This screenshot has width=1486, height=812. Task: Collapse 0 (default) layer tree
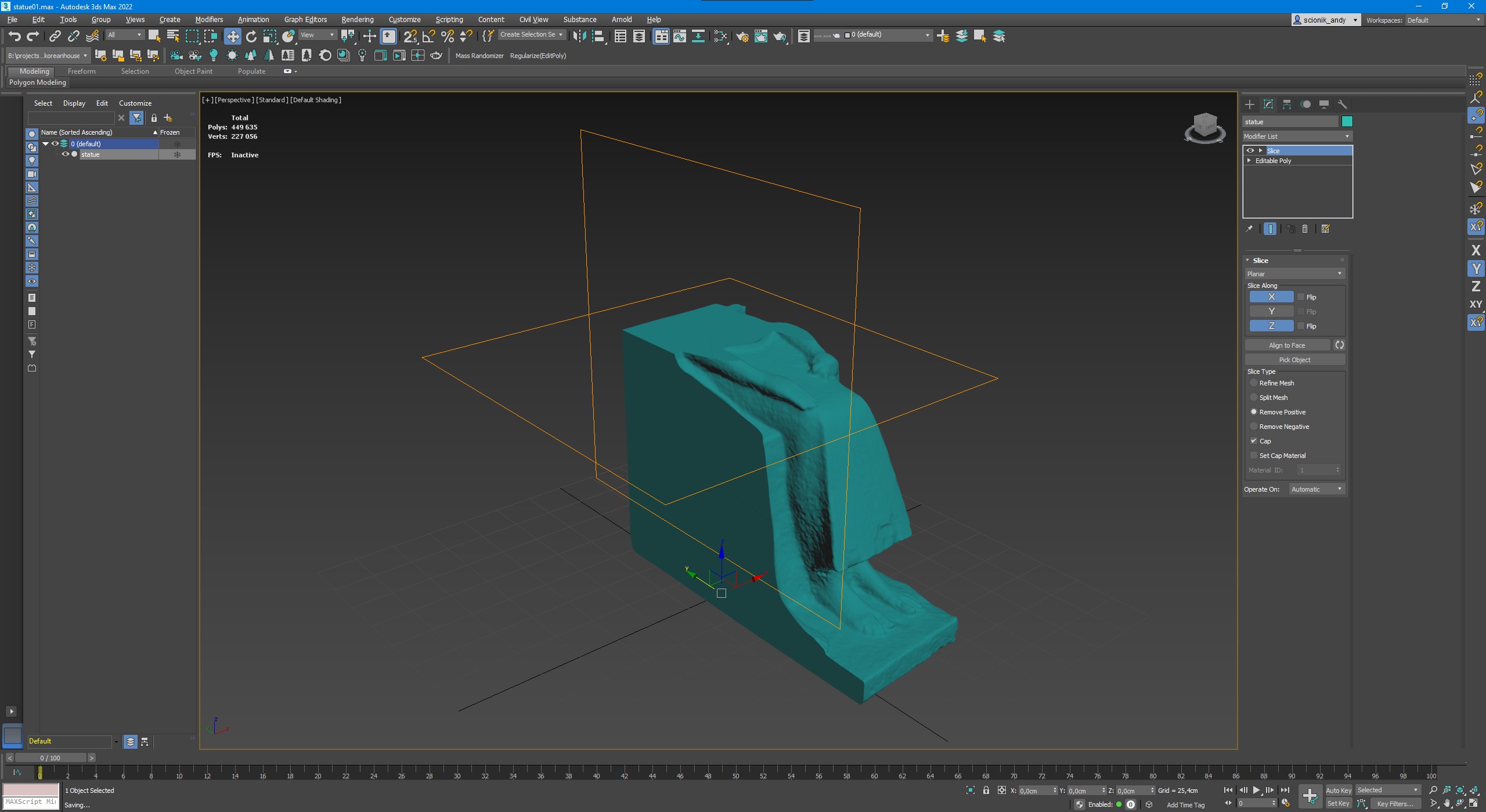point(46,143)
